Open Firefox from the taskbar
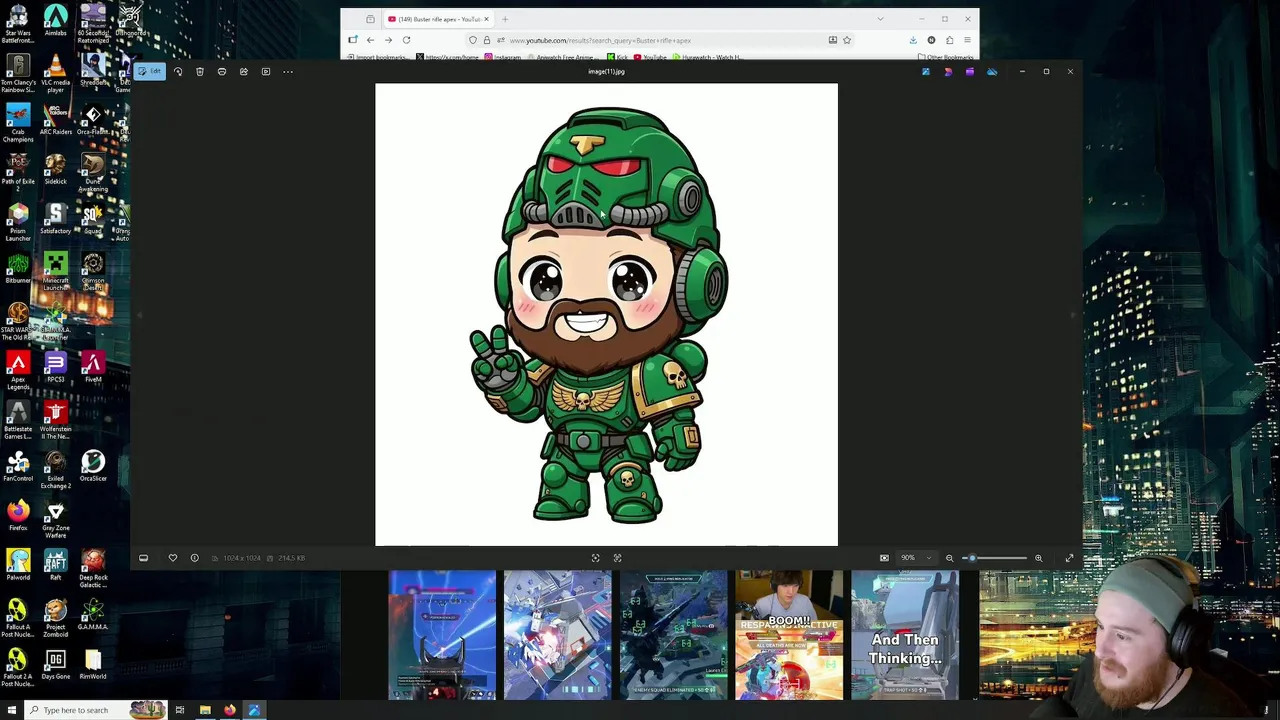Screen dimensions: 1280x720 tap(229, 710)
